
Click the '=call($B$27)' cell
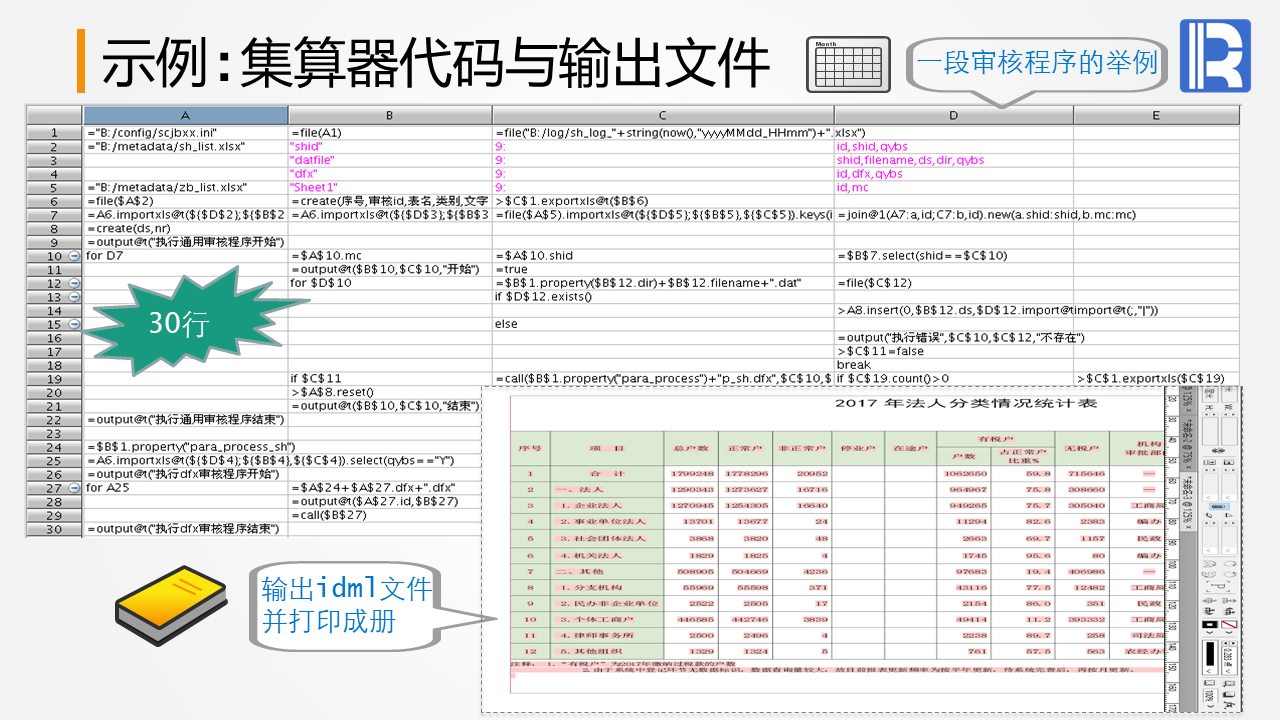pos(385,515)
